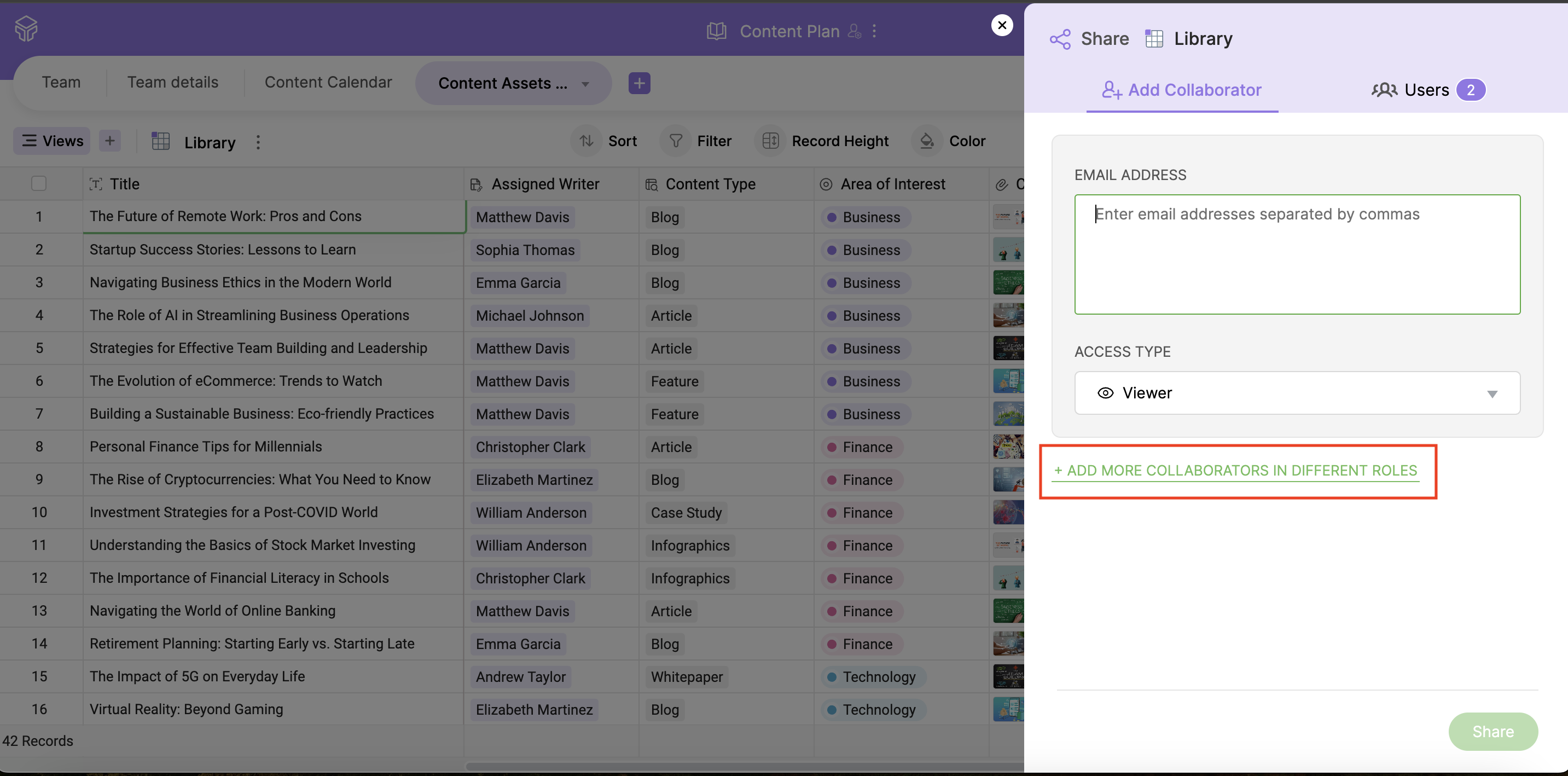Open the Content Calendar tab

[328, 82]
